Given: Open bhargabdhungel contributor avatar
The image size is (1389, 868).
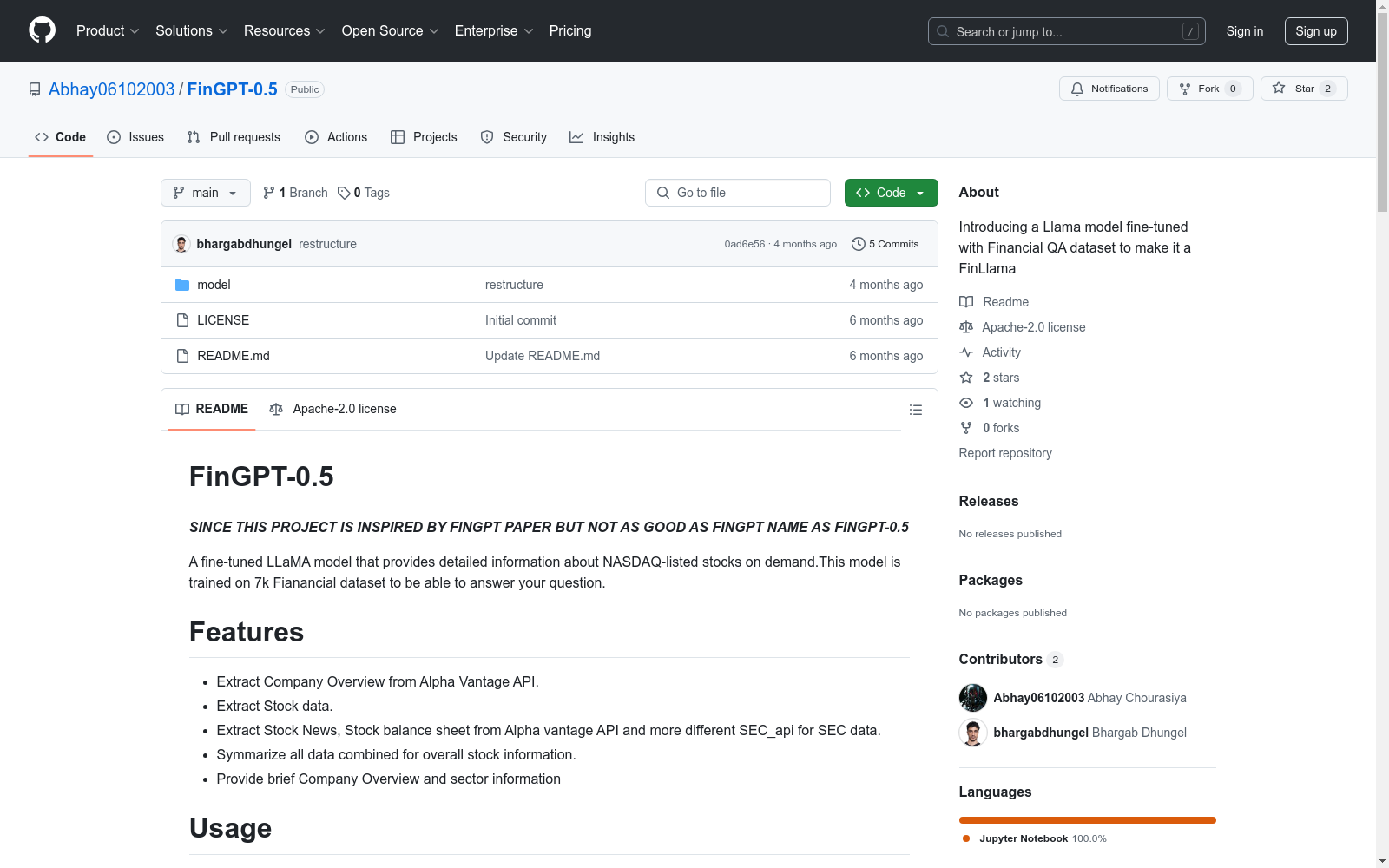Looking at the screenshot, I should click(x=973, y=733).
